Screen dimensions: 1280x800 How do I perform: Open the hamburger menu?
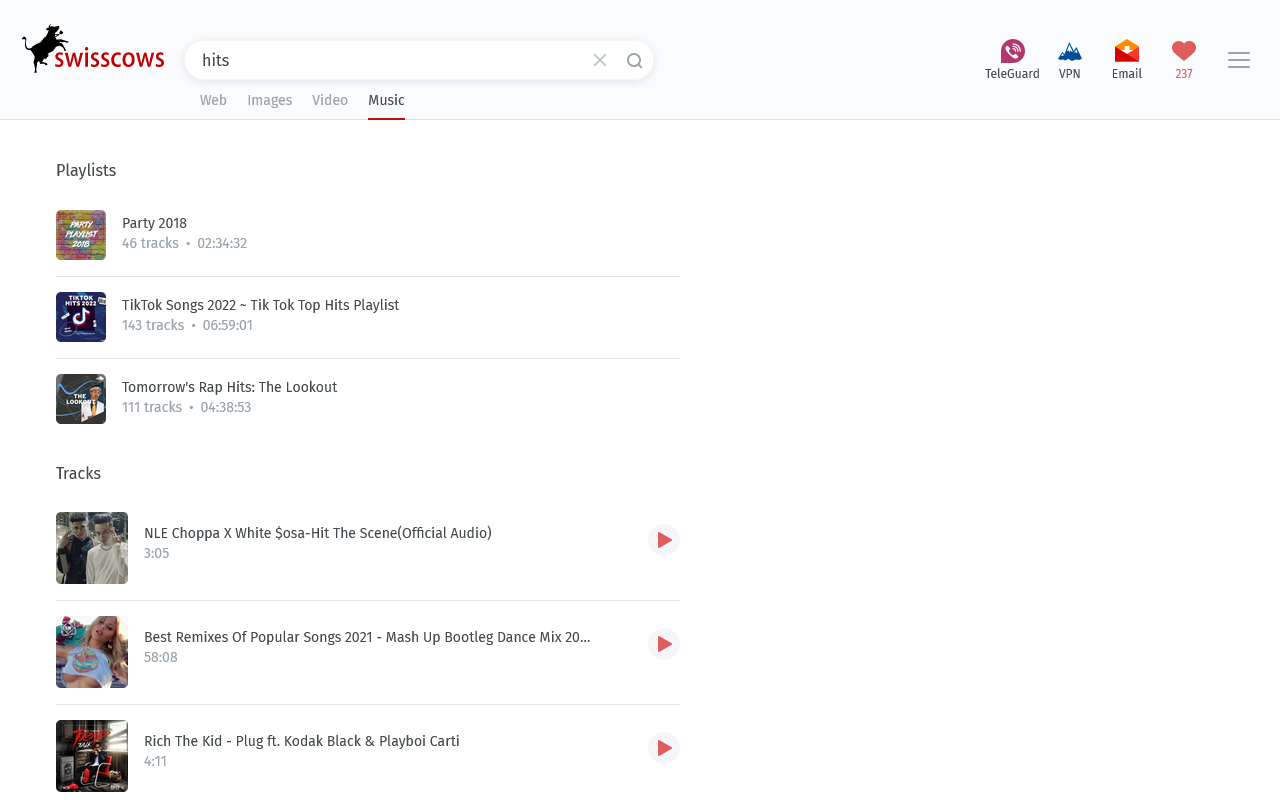tap(1239, 60)
